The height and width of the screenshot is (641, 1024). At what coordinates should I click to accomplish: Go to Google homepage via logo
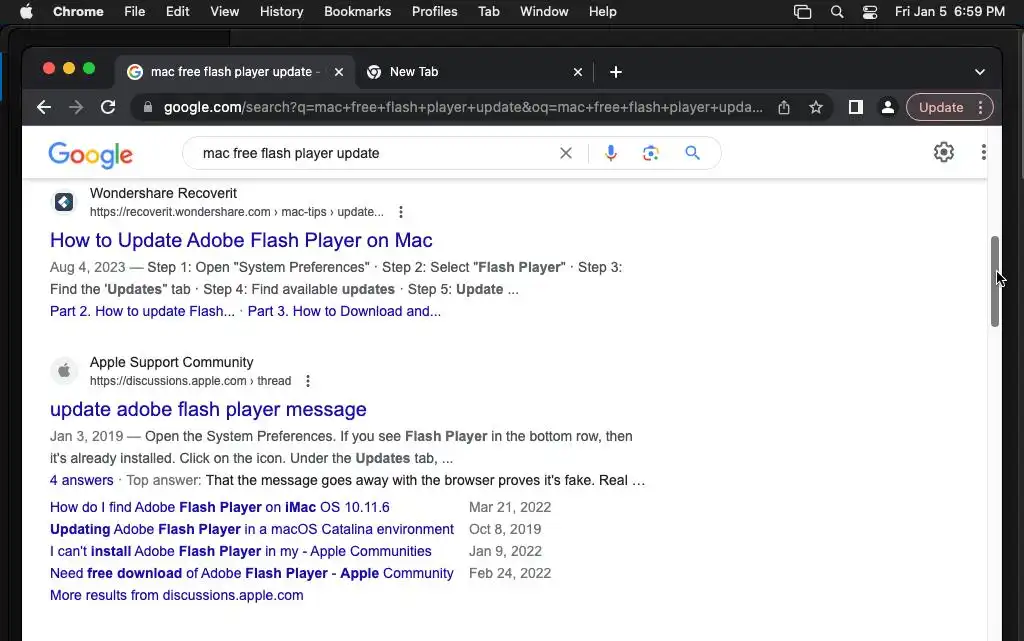[90, 154]
